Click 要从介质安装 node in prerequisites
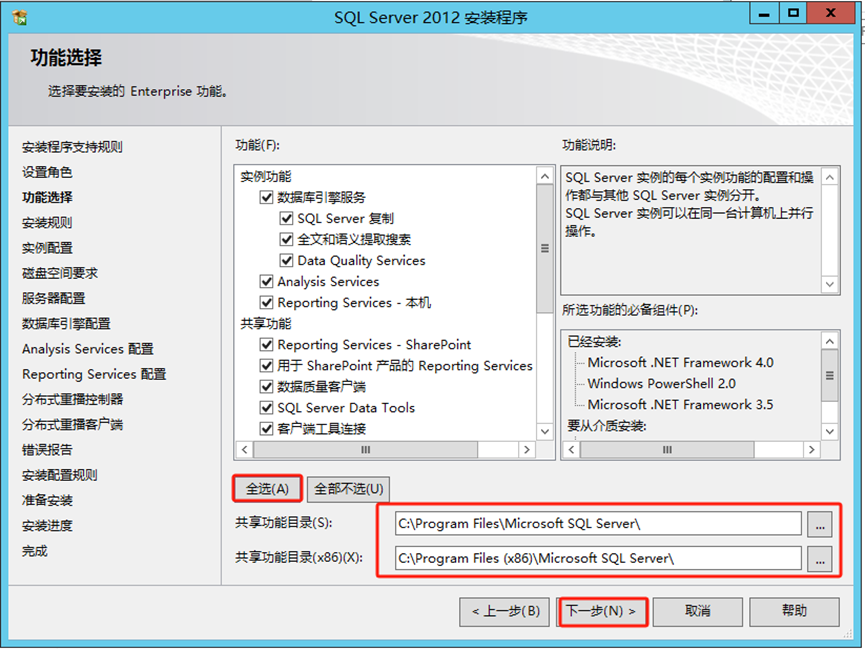 (x=606, y=426)
